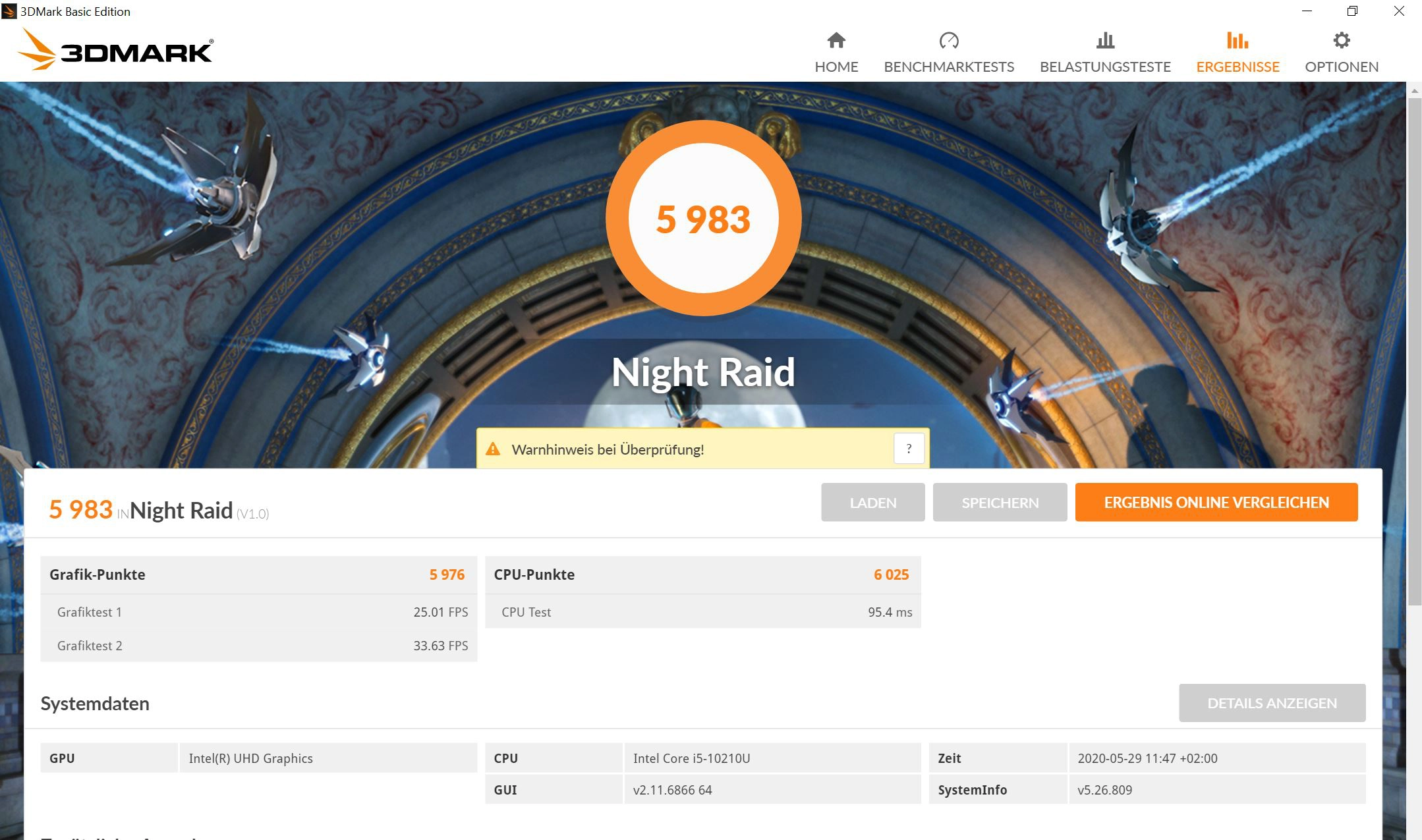This screenshot has width=1422, height=840.
Task: Click the 5 983 score circle
Action: click(703, 218)
